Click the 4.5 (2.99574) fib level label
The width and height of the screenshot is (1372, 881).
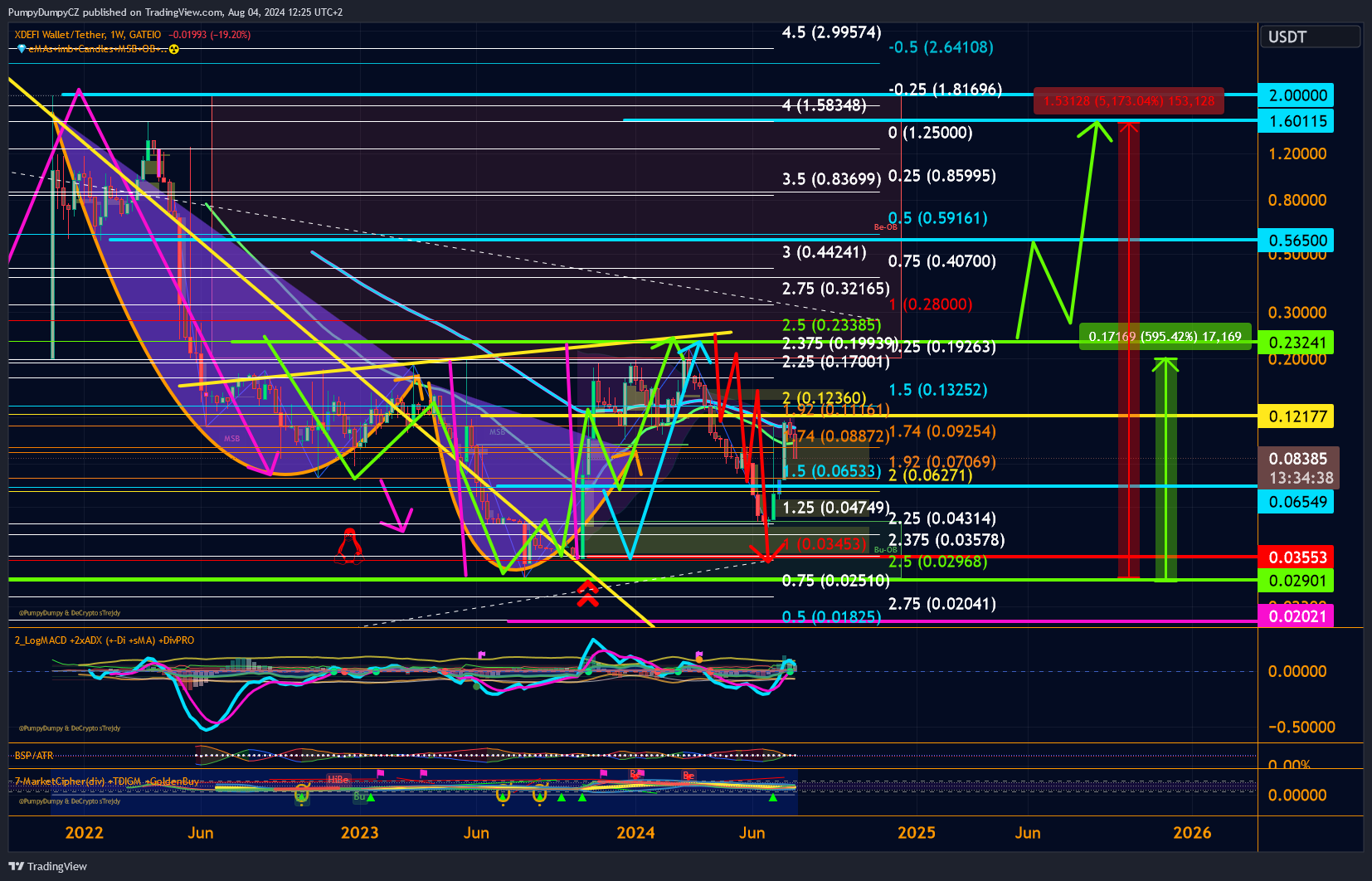(832, 32)
